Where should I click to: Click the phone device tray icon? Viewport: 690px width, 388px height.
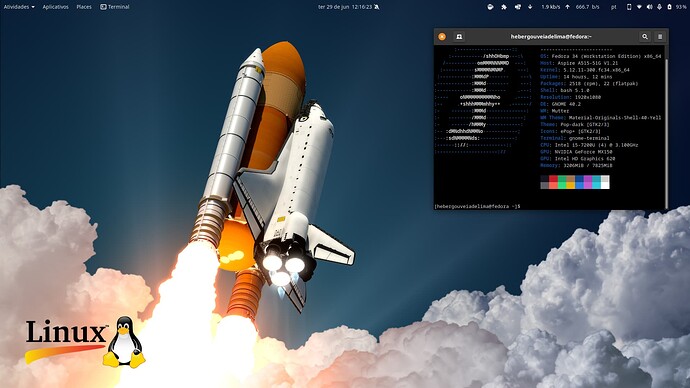click(629, 7)
